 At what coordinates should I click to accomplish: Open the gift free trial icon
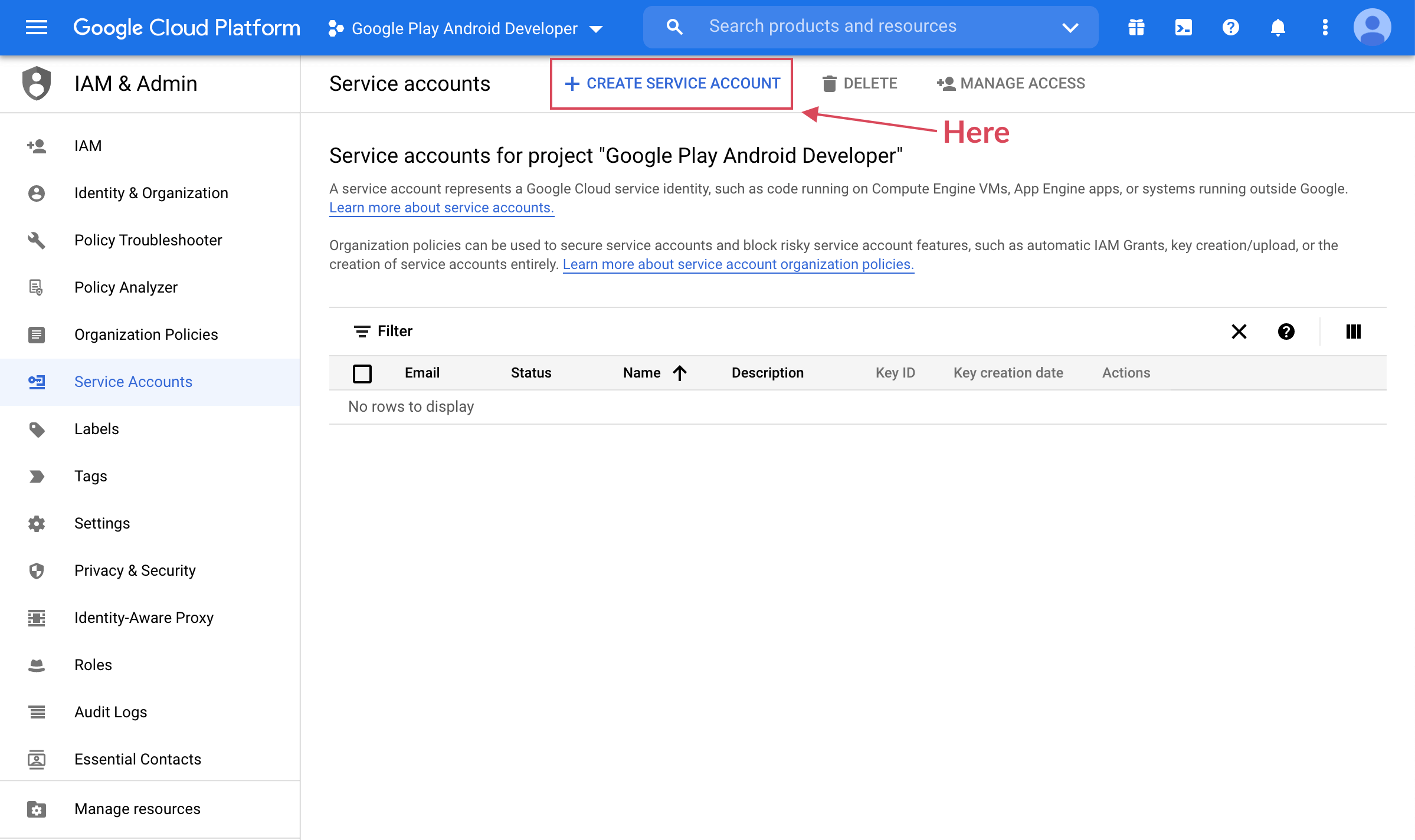click(1136, 27)
